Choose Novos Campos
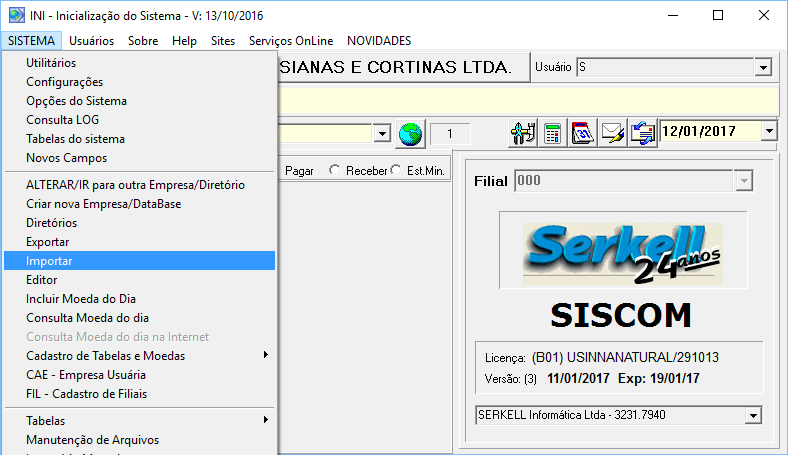The image size is (788, 455). point(140,158)
